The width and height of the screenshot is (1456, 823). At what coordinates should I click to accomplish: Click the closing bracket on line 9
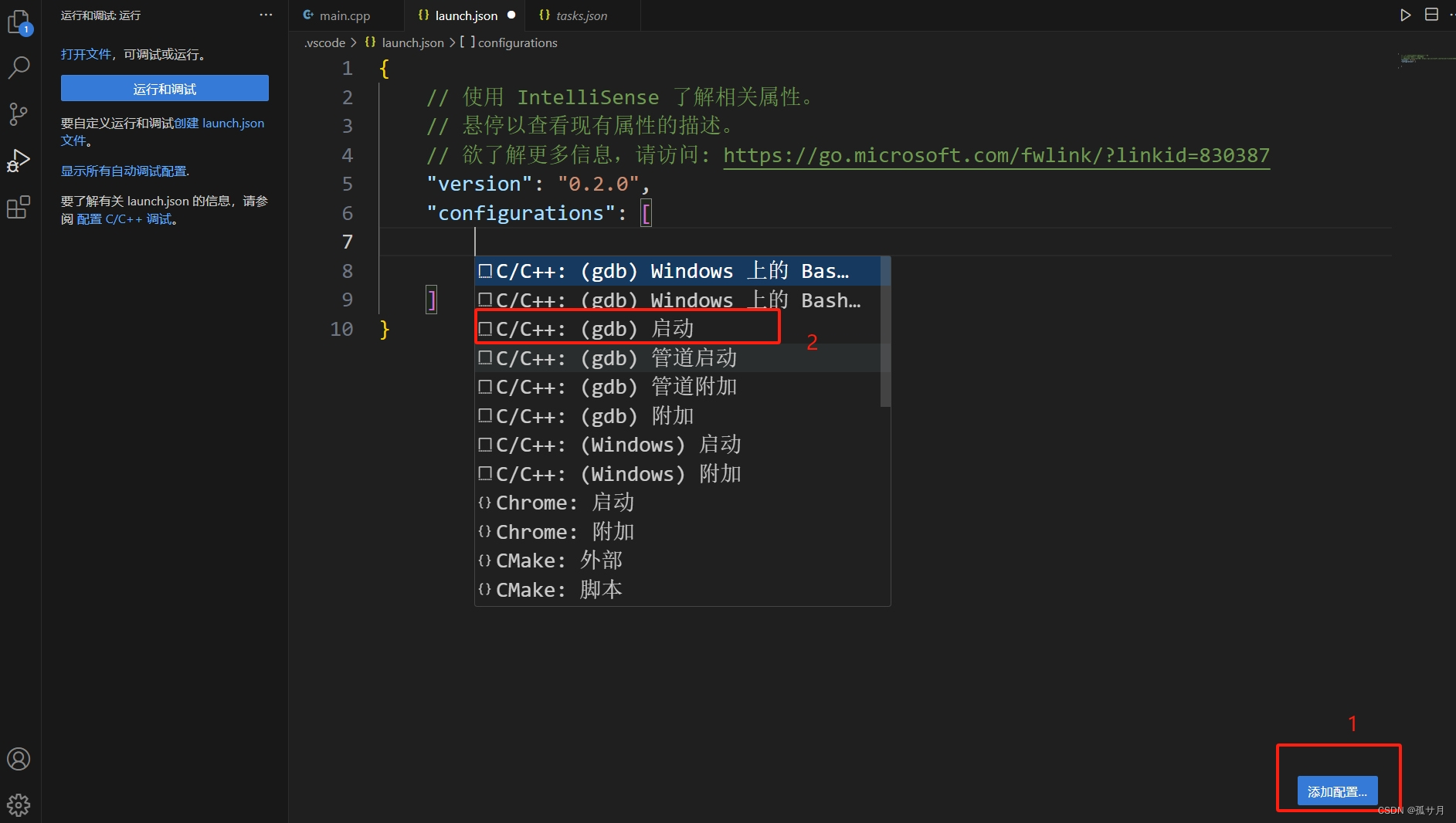[432, 300]
